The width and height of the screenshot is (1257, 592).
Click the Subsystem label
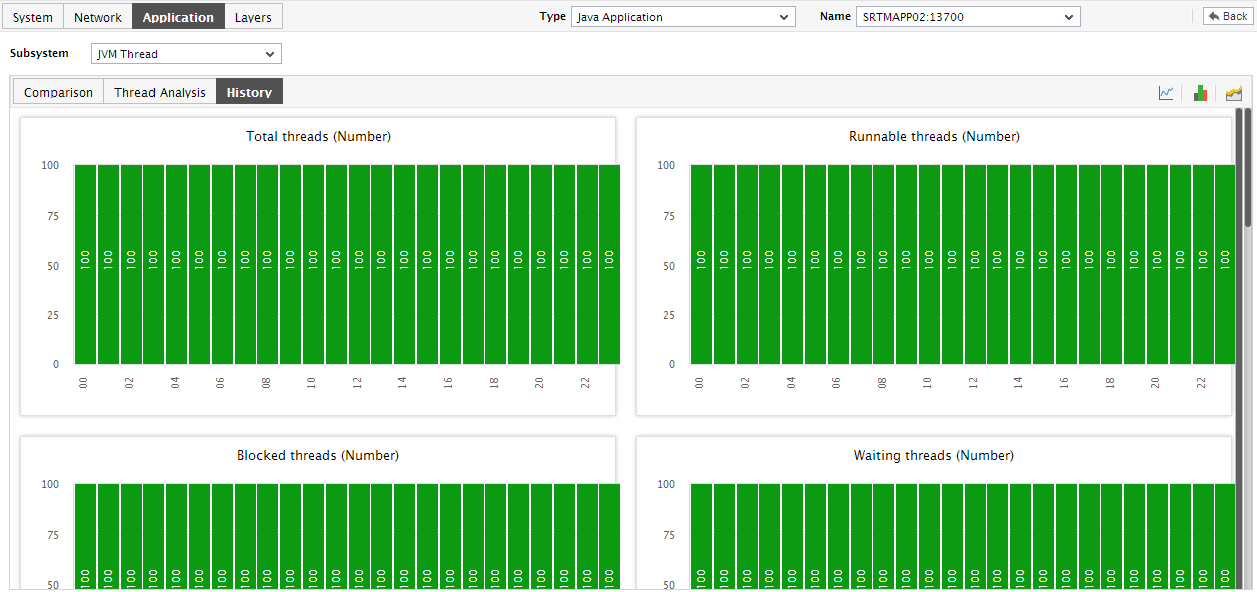pyautogui.click(x=39, y=53)
